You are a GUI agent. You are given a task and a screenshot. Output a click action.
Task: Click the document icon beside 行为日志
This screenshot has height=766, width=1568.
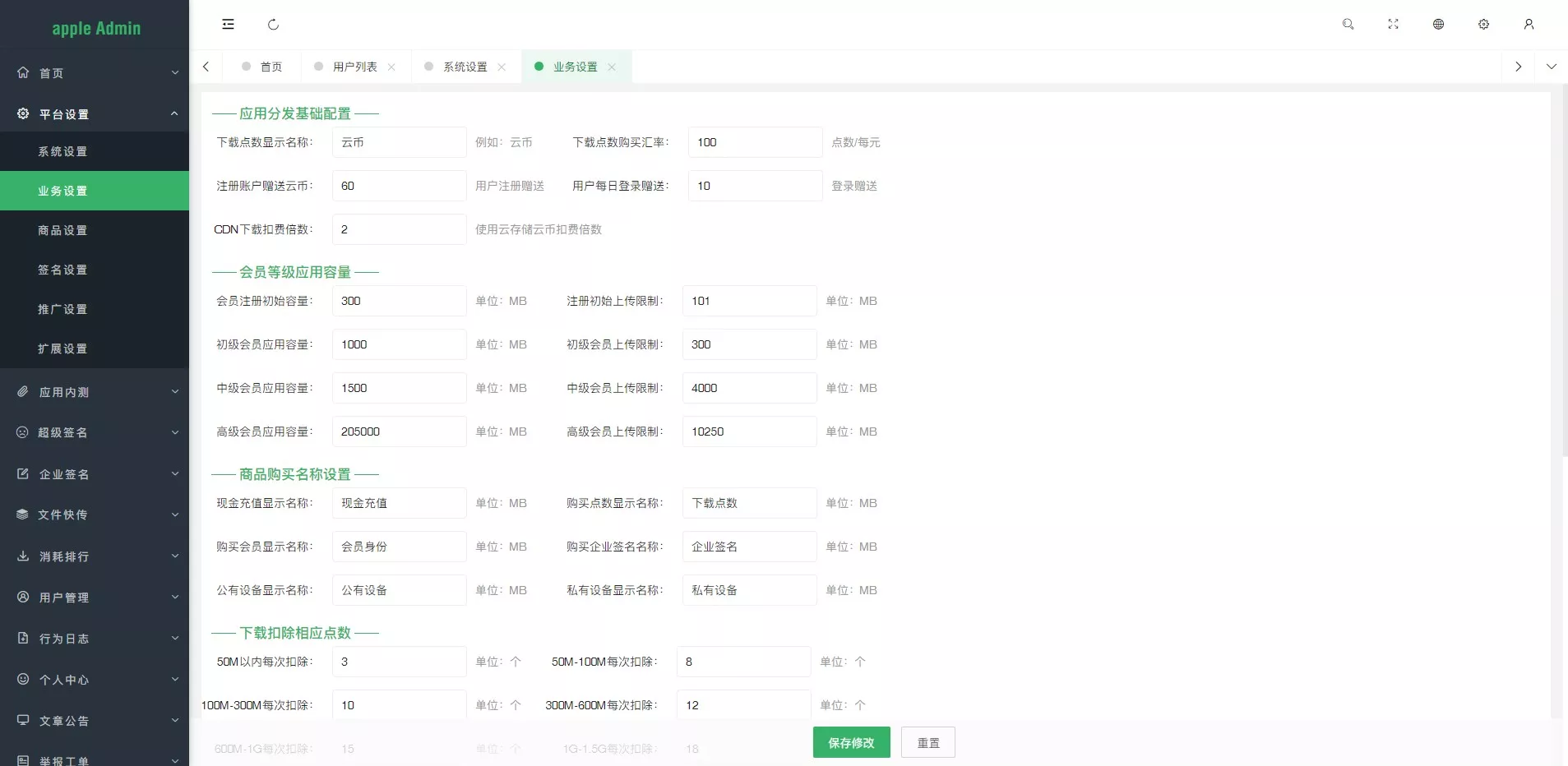tap(23, 638)
